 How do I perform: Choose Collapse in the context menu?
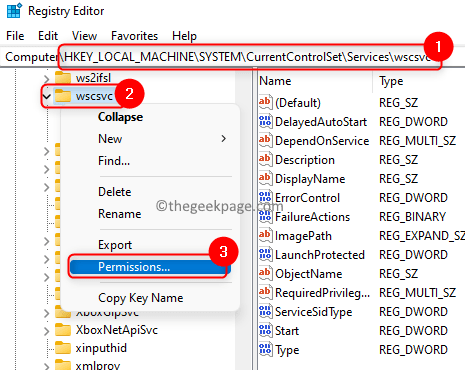pos(120,117)
